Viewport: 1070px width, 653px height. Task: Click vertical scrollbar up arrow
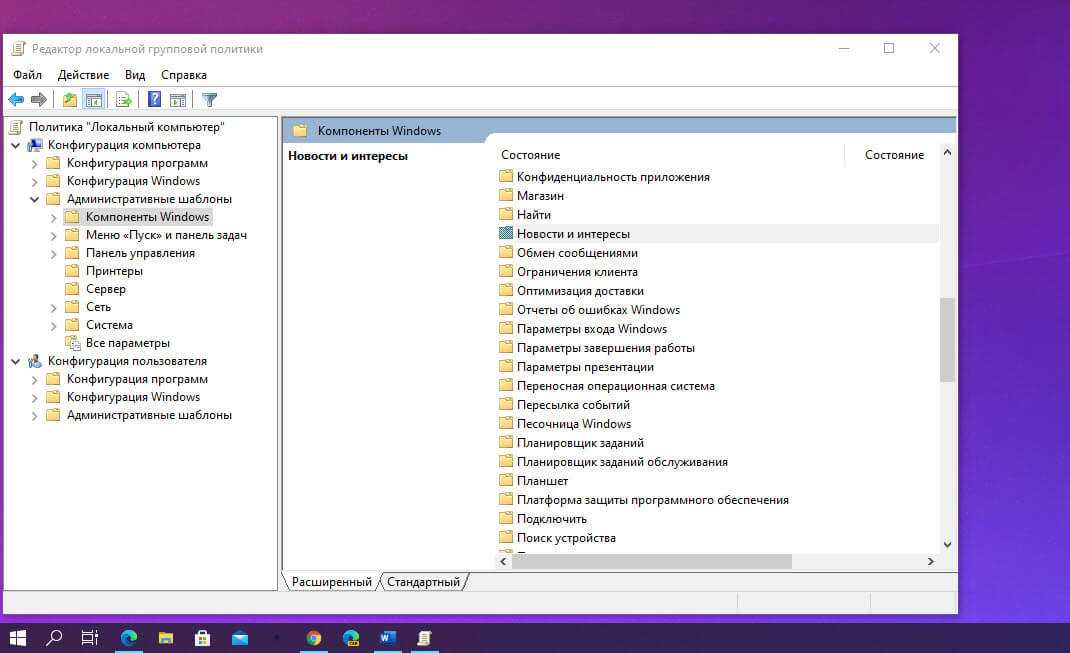(x=947, y=153)
